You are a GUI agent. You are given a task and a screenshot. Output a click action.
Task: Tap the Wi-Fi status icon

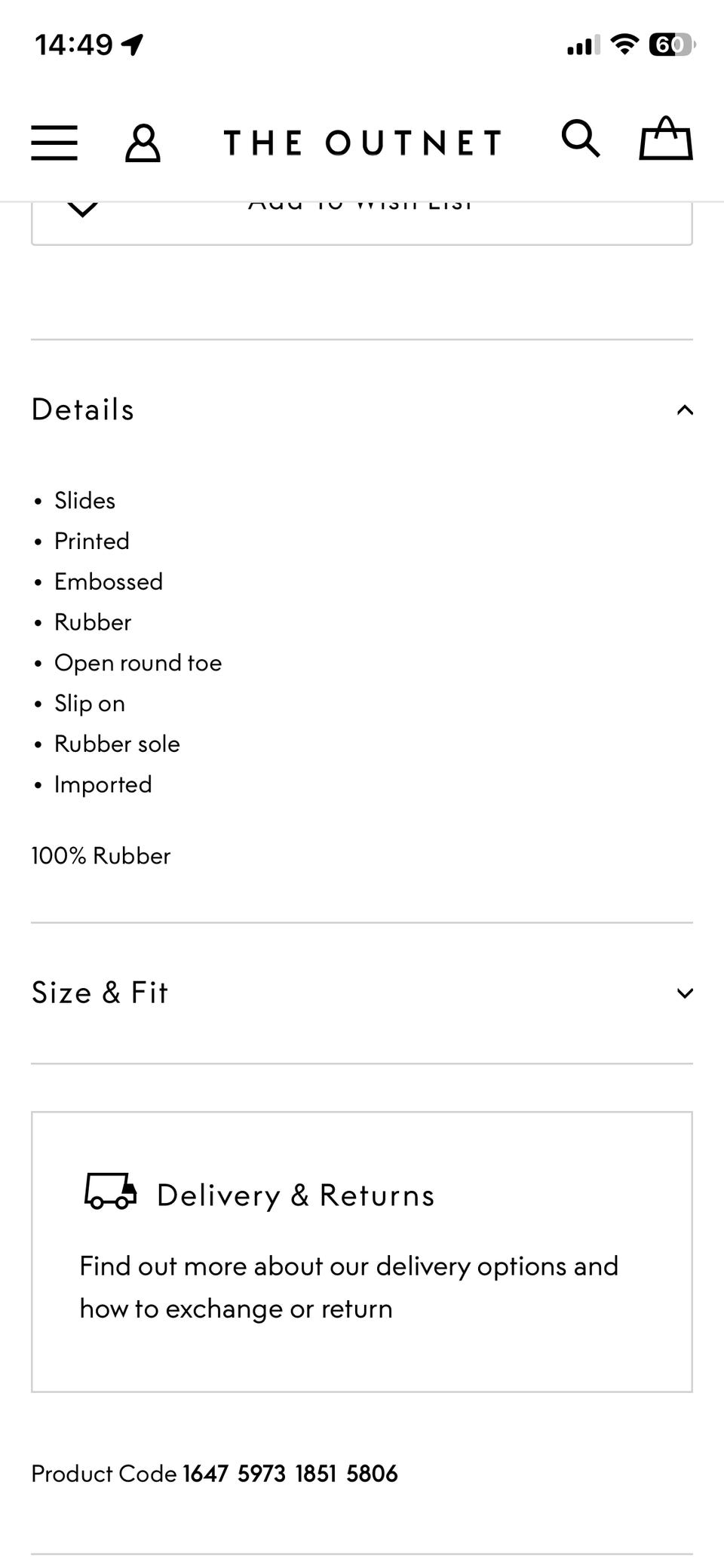click(x=624, y=44)
